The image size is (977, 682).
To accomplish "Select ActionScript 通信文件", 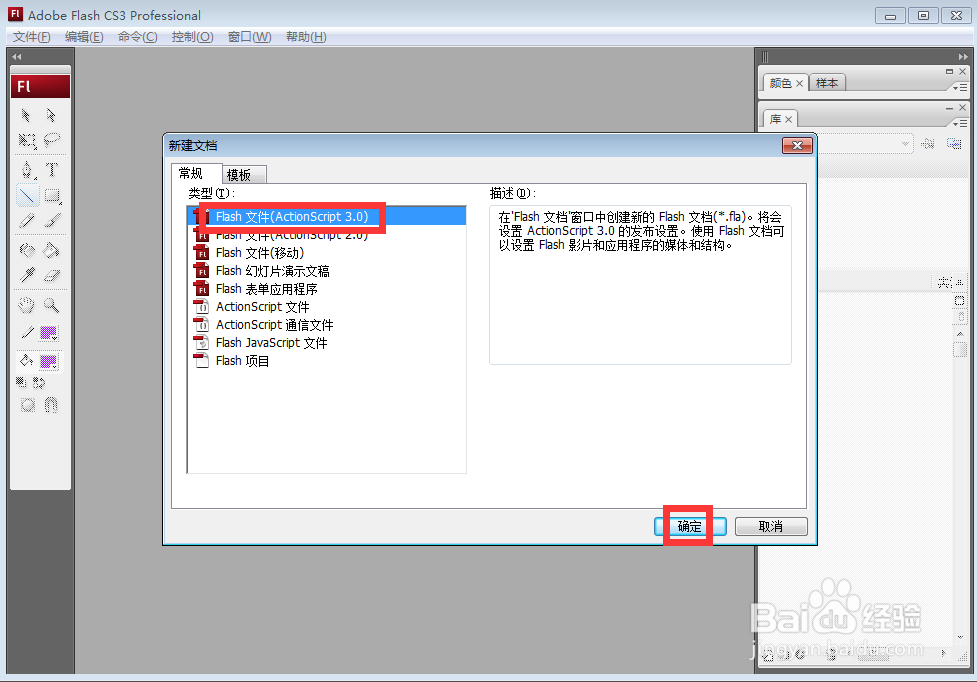I will tap(326, 325).
